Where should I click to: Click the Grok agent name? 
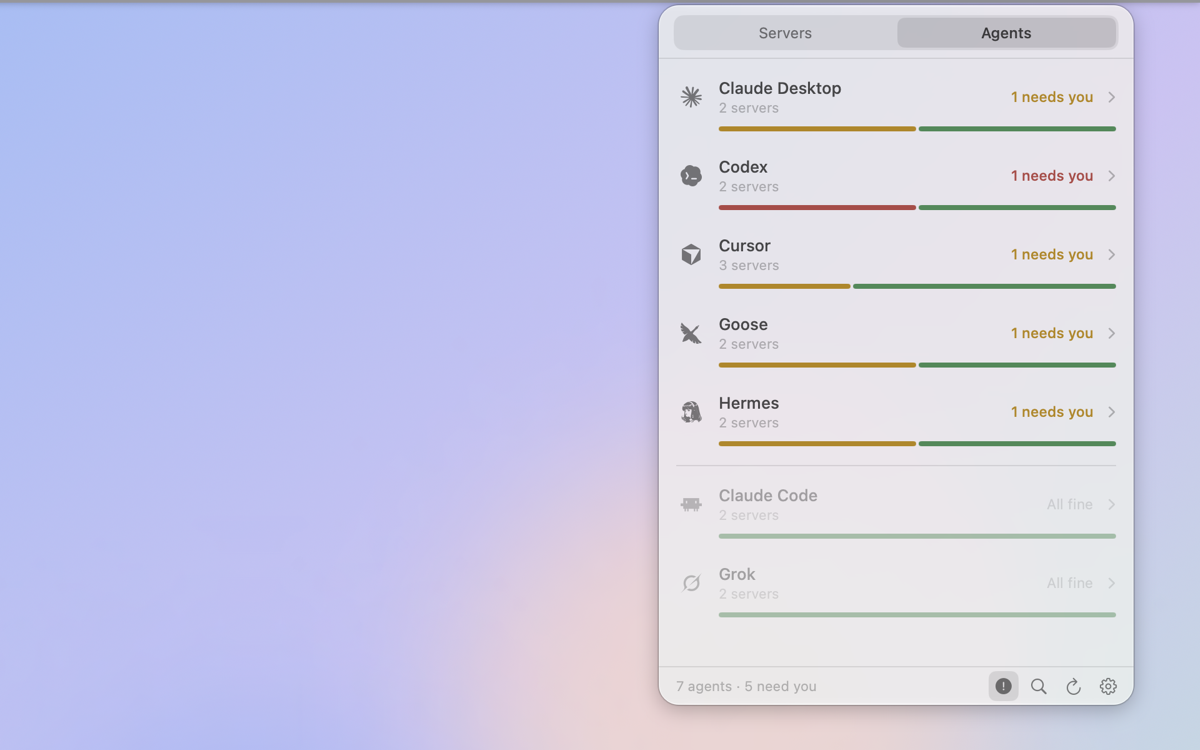(737, 574)
